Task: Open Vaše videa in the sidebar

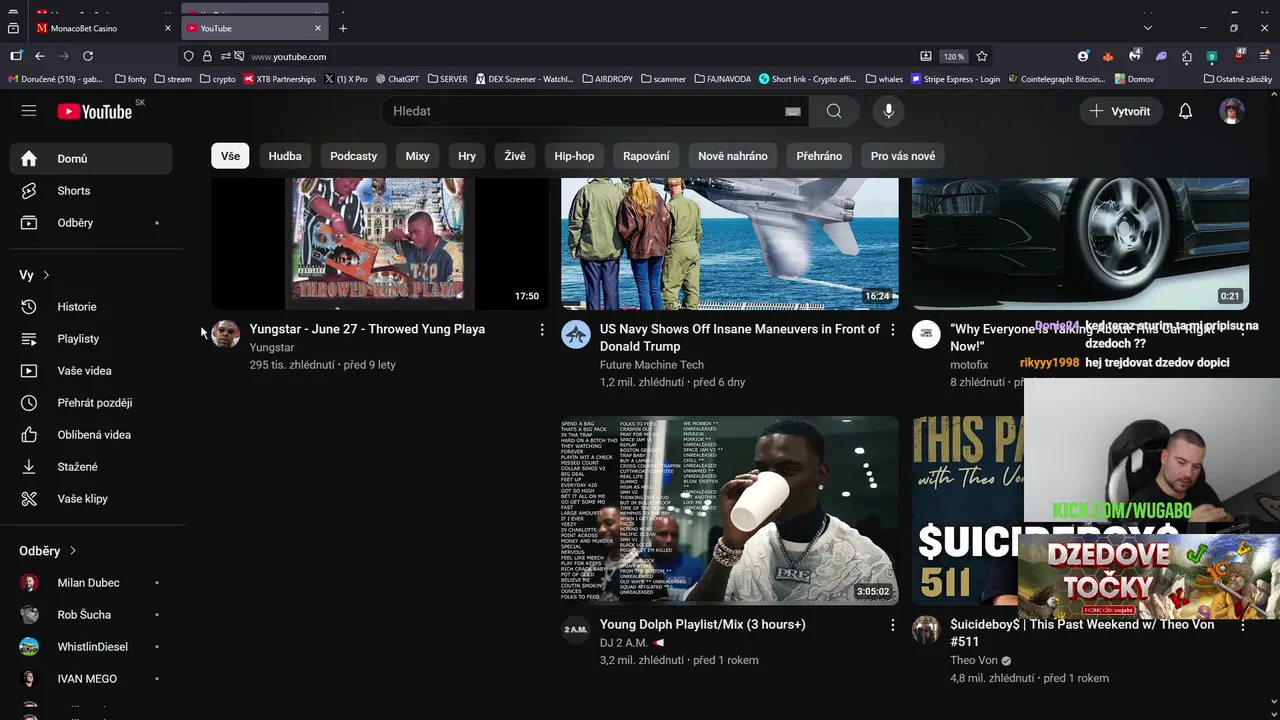Action: coord(91,371)
